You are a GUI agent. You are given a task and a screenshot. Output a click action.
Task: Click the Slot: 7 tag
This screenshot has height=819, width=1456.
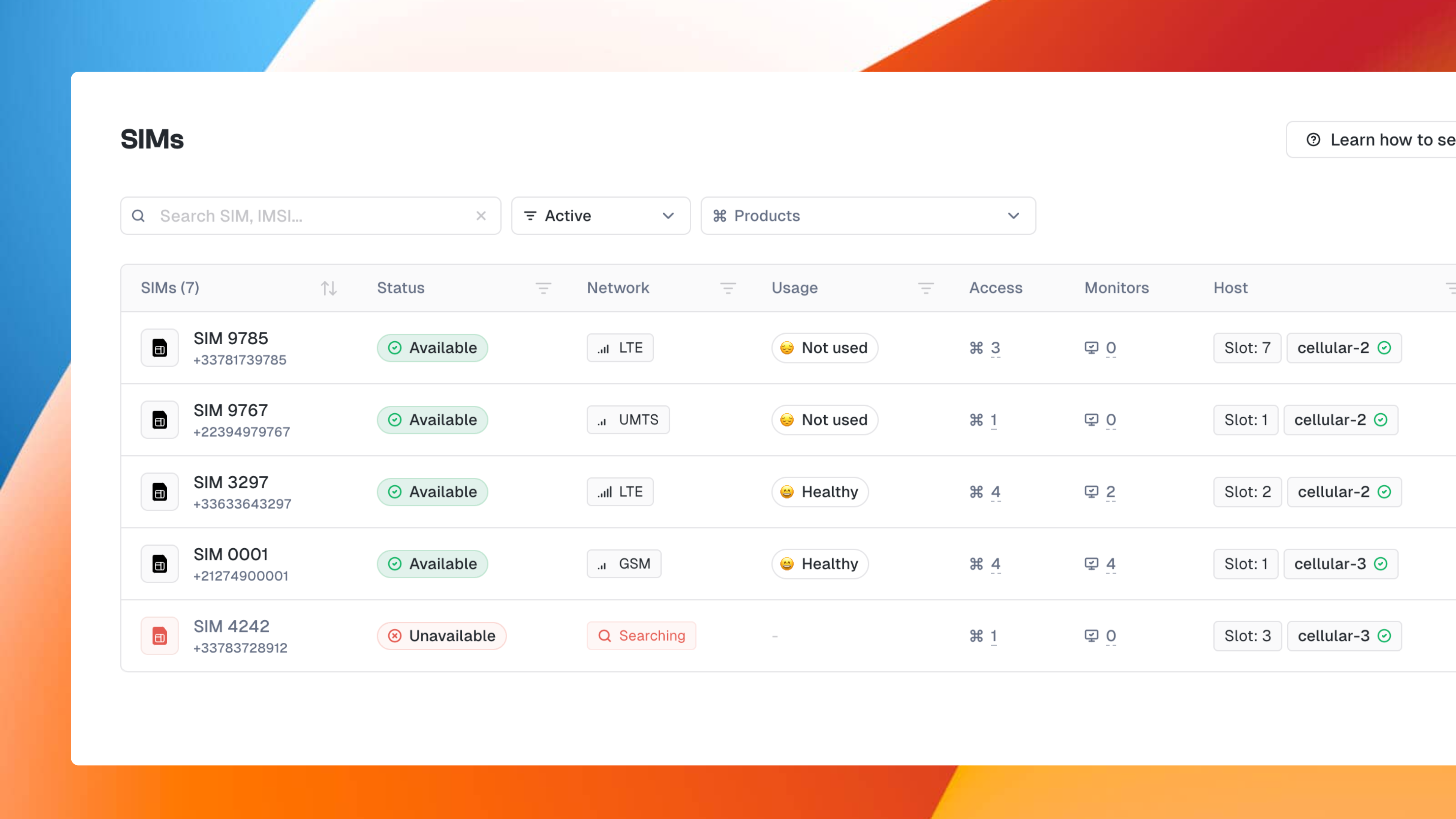point(1247,348)
